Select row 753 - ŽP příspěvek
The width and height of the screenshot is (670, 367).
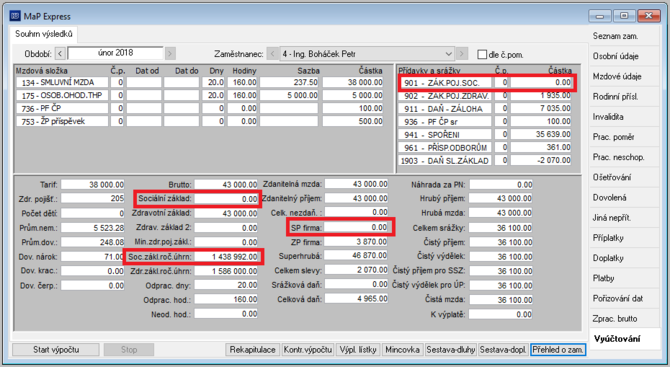[x=200, y=121]
